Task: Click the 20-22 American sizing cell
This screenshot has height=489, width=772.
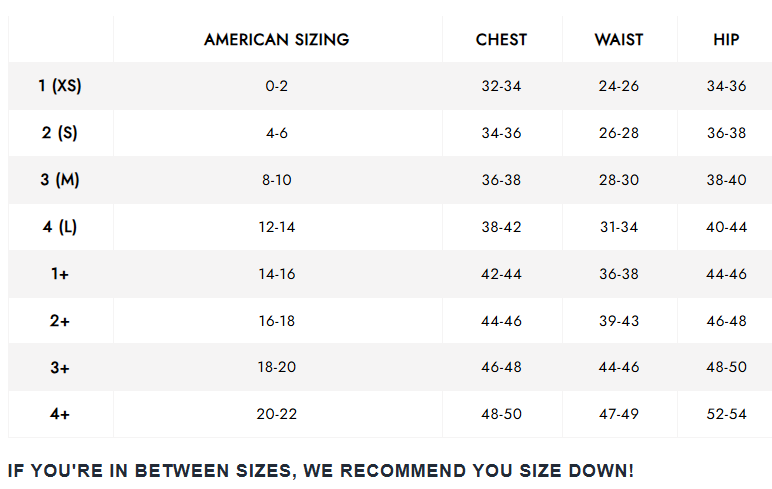Action: point(277,414)
